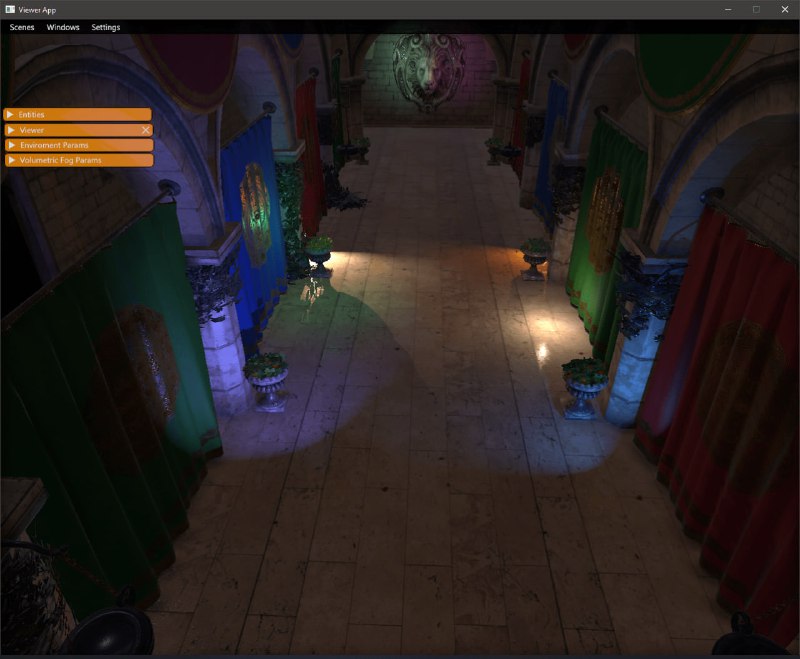Expand the Viewer panel triangle

point(11,130)
